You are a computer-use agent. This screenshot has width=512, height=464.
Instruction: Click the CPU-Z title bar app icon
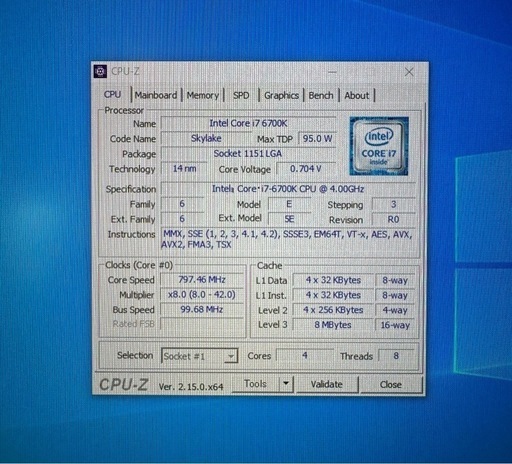pyautogui.click(x=100, y=71)
